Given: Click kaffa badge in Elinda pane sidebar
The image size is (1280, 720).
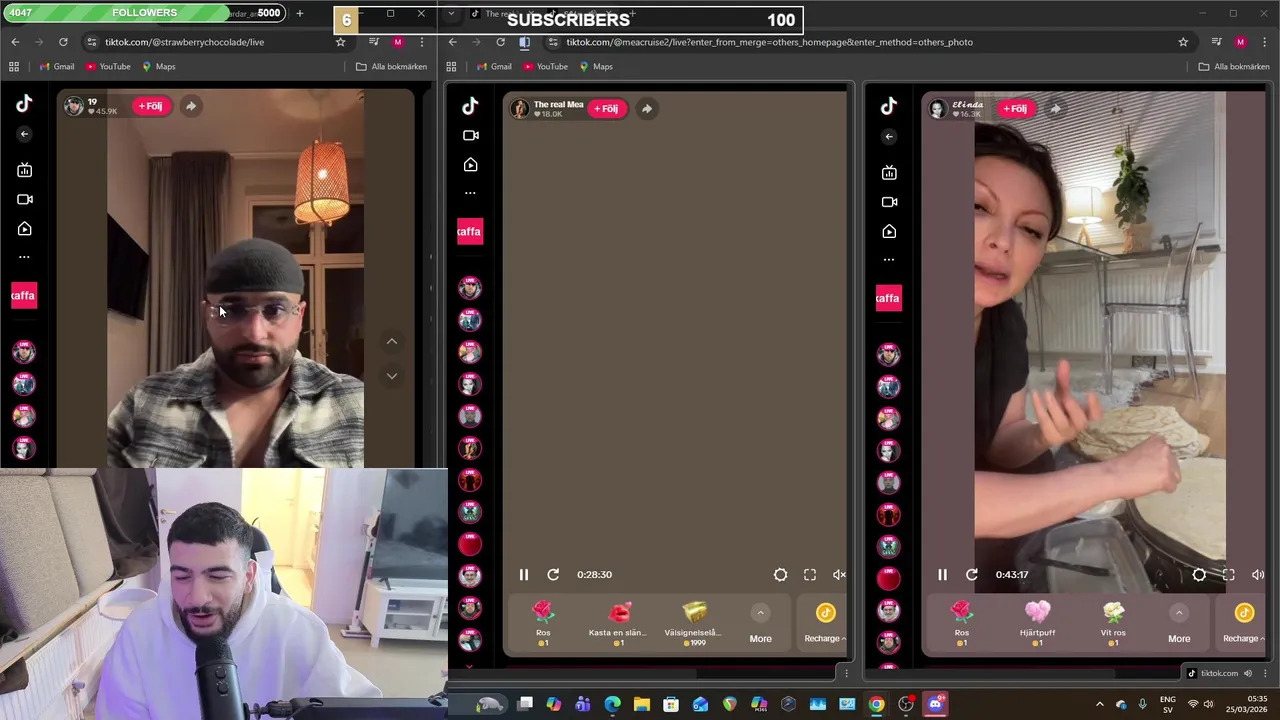Looking at the screenshot, I should (888, 298).
